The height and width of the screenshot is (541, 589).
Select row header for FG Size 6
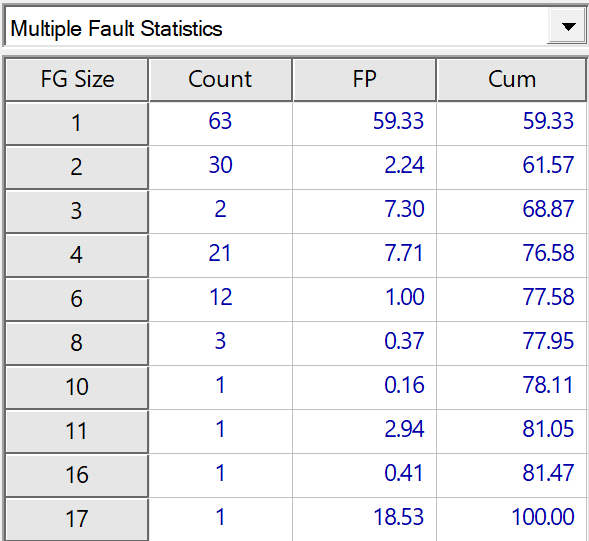click(77, 299)
